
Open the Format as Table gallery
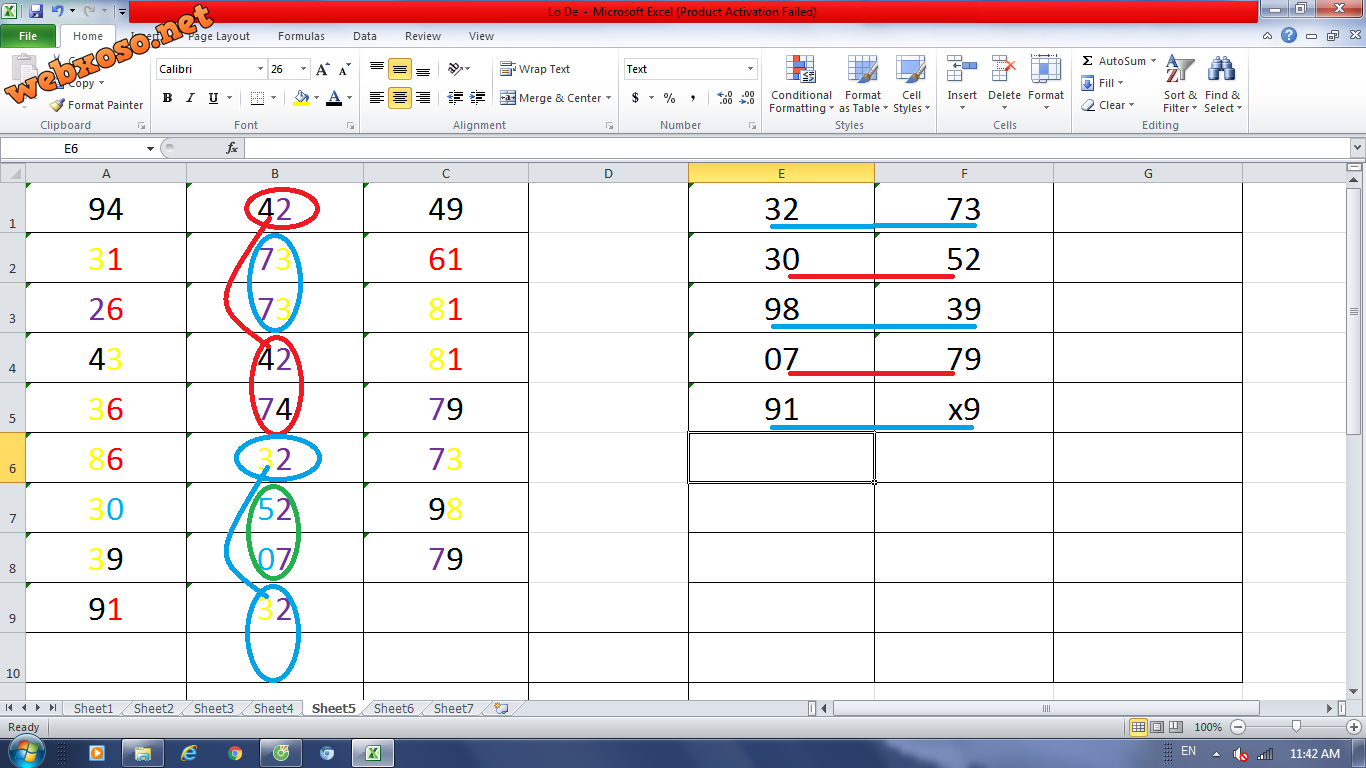click(863, 86)
